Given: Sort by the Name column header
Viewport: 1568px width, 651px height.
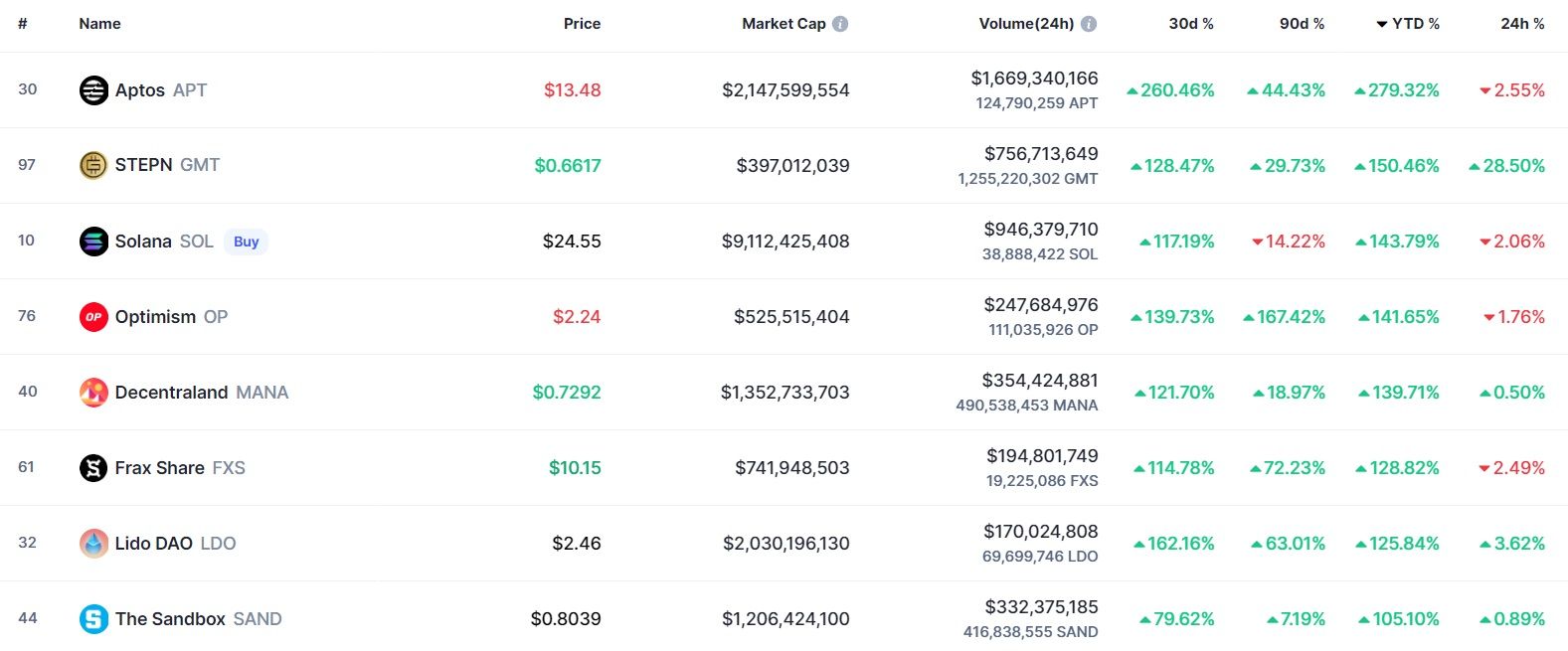Looking at the screenshot, I should 99,24.
